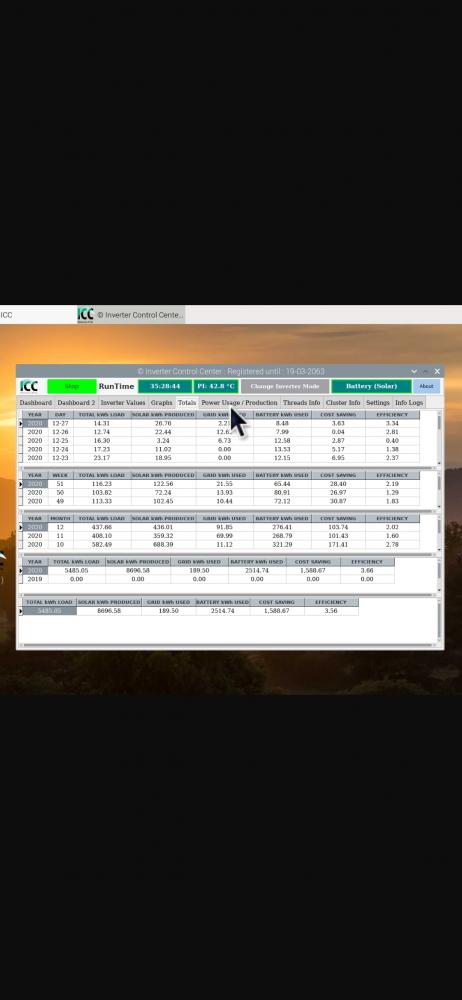462x1000 pixels.
Task: Click the SOLAR kWh PRODUCED header in daily table
Action: pos(163,415)
